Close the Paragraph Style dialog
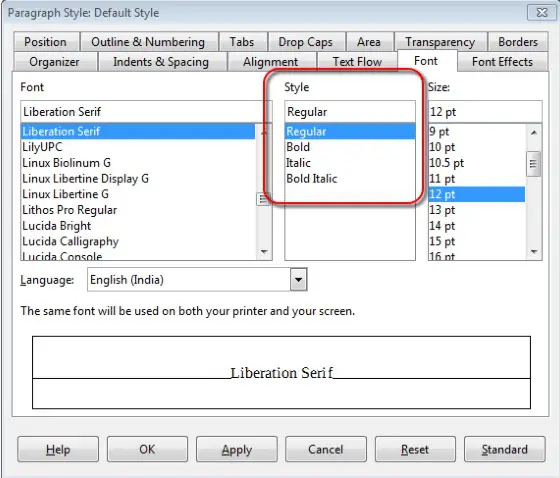 click(541, 13)
